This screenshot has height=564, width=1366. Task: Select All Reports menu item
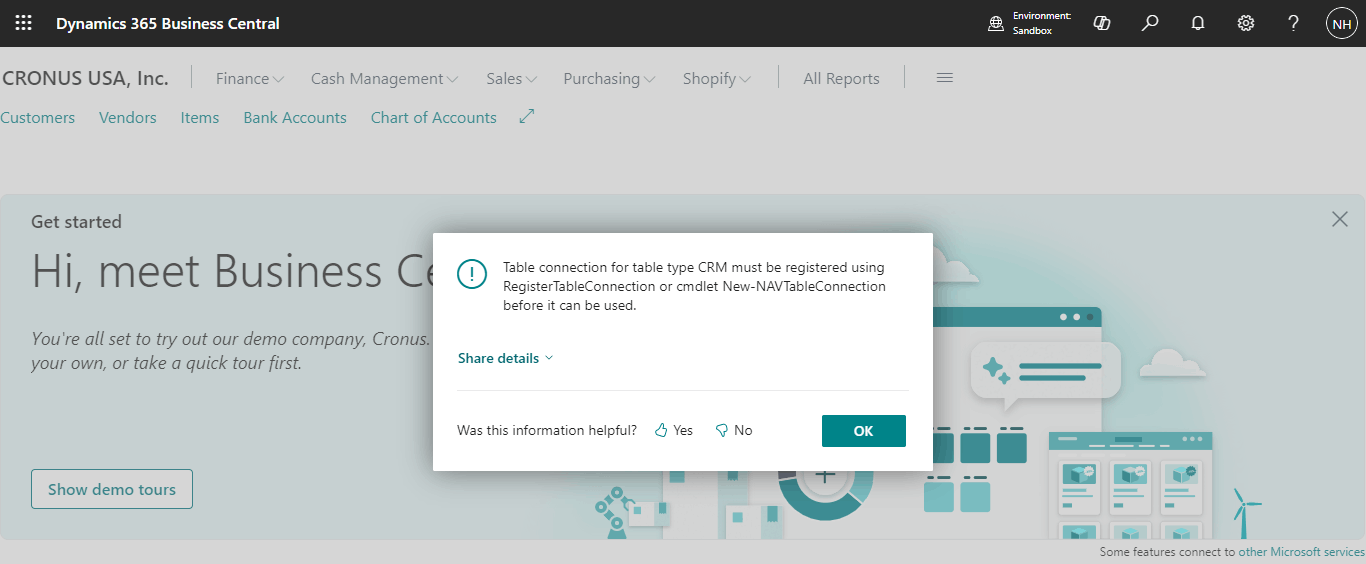(x=841, y=79)
